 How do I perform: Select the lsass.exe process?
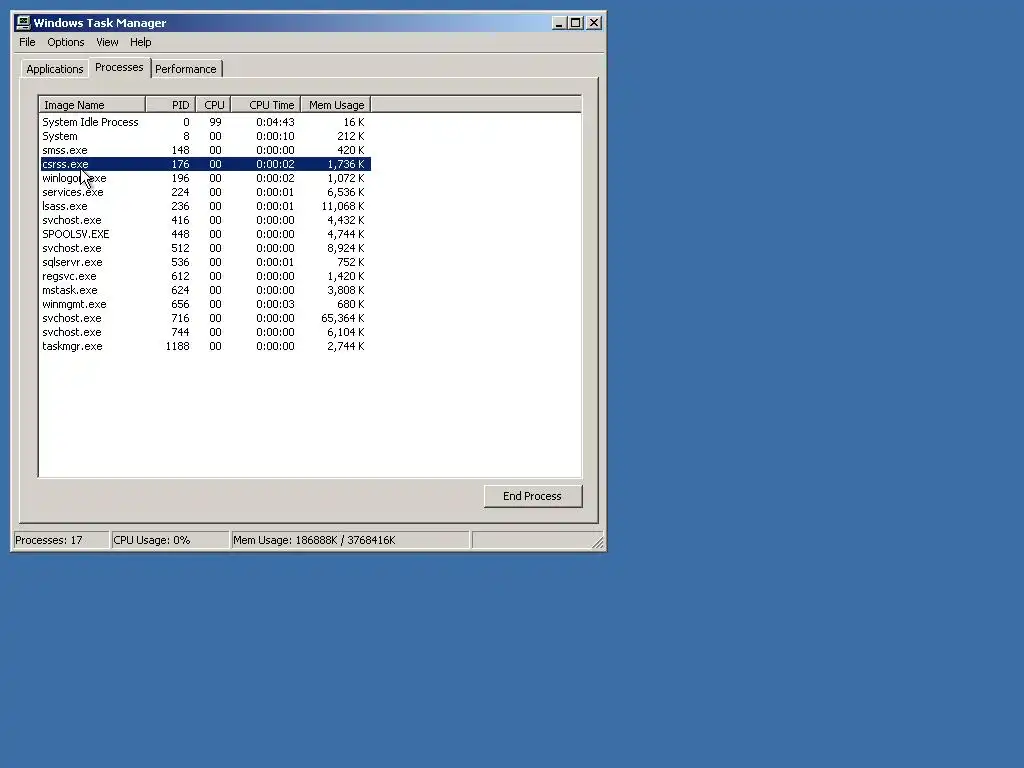pyautogui.click(x=205, y=206)
